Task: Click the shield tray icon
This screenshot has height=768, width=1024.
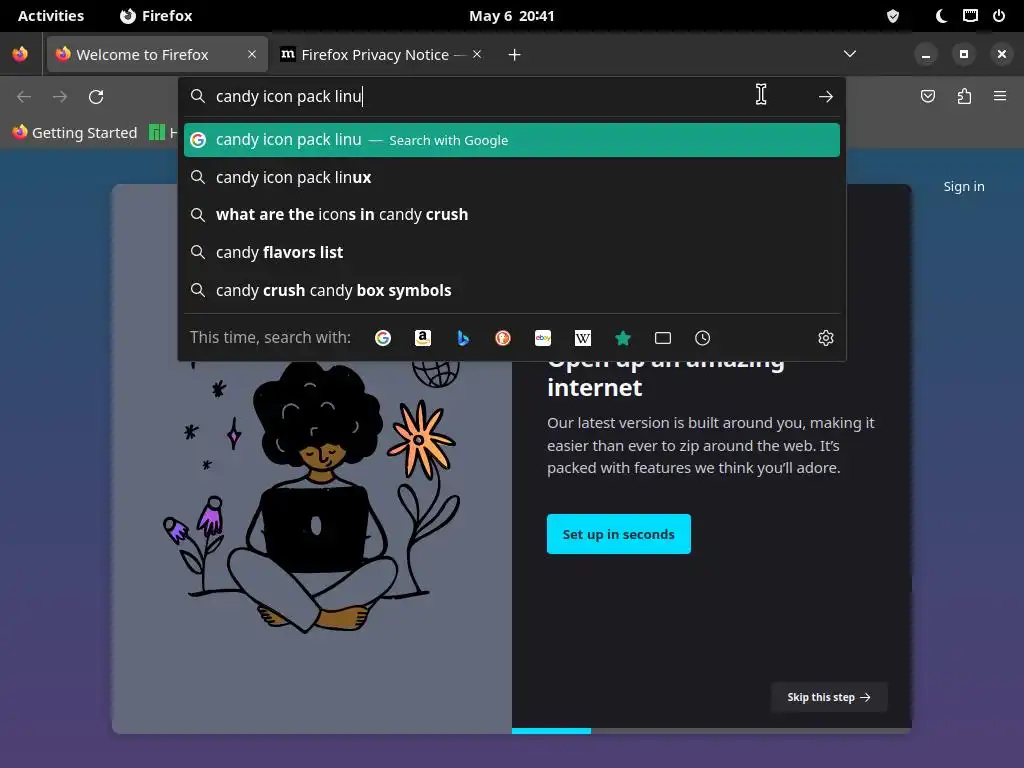Action: (x=893, y=16)
